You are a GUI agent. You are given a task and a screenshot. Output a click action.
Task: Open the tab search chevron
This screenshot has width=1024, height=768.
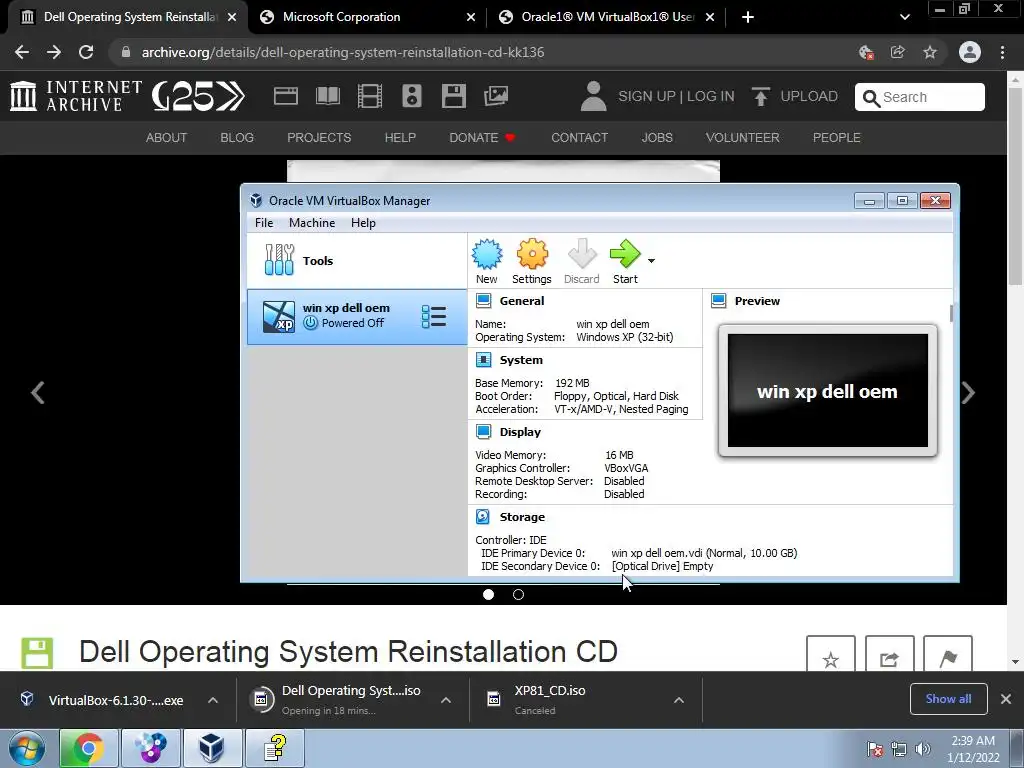904,17
